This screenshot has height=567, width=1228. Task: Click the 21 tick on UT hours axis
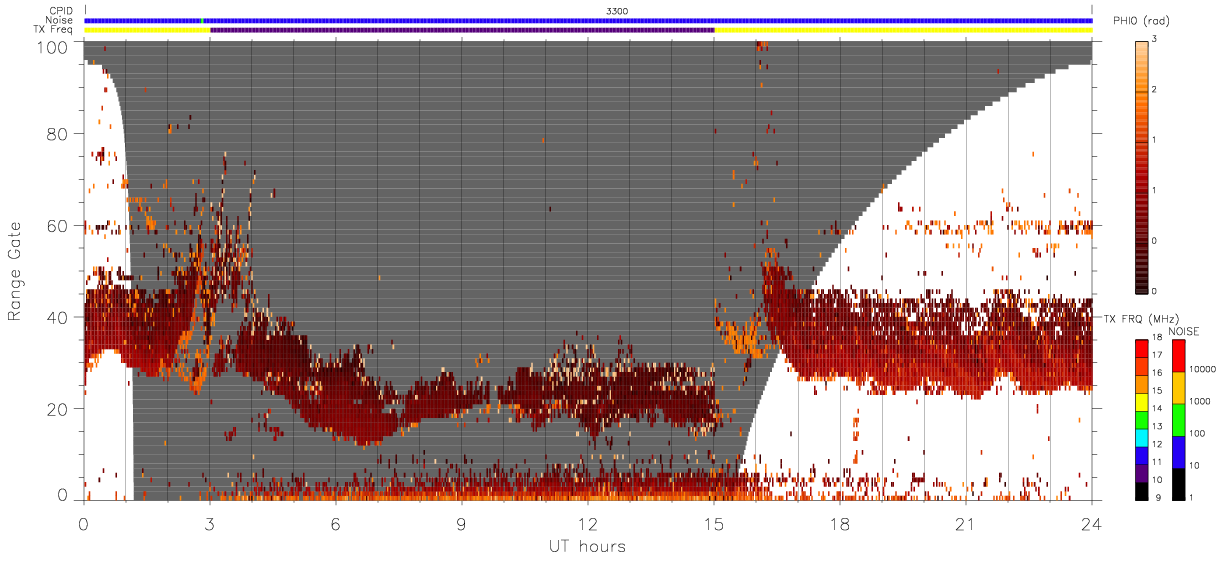[966, 523]
